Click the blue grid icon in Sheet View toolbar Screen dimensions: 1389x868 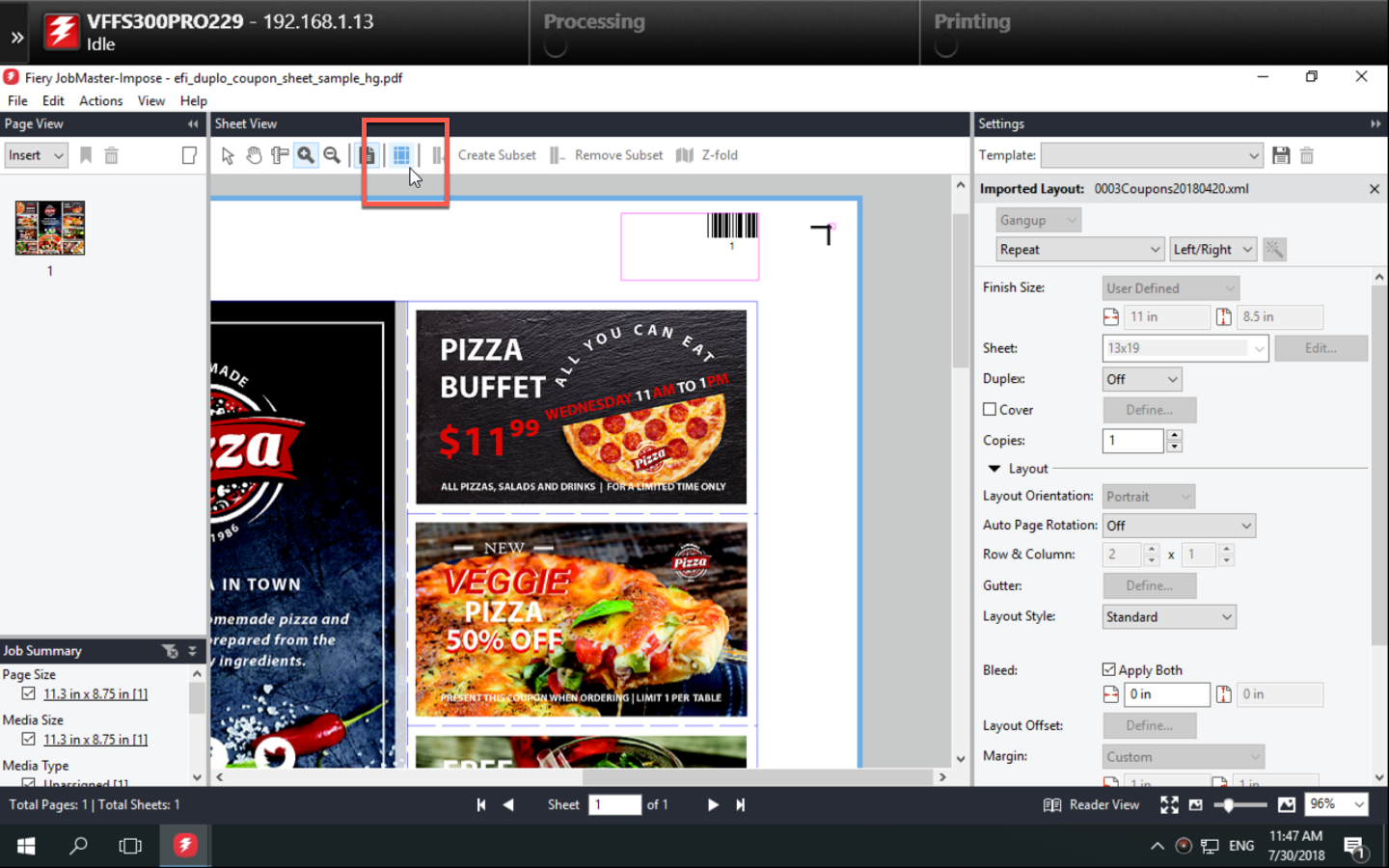pos(401,155)
